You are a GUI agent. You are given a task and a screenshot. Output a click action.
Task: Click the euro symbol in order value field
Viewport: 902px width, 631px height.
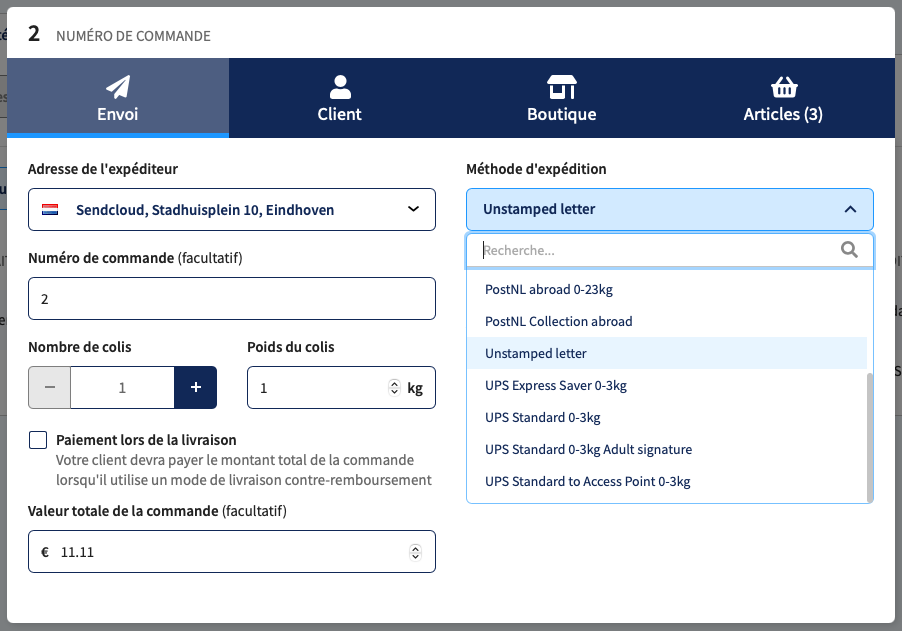pyautogui.click(x=45, y=552)
